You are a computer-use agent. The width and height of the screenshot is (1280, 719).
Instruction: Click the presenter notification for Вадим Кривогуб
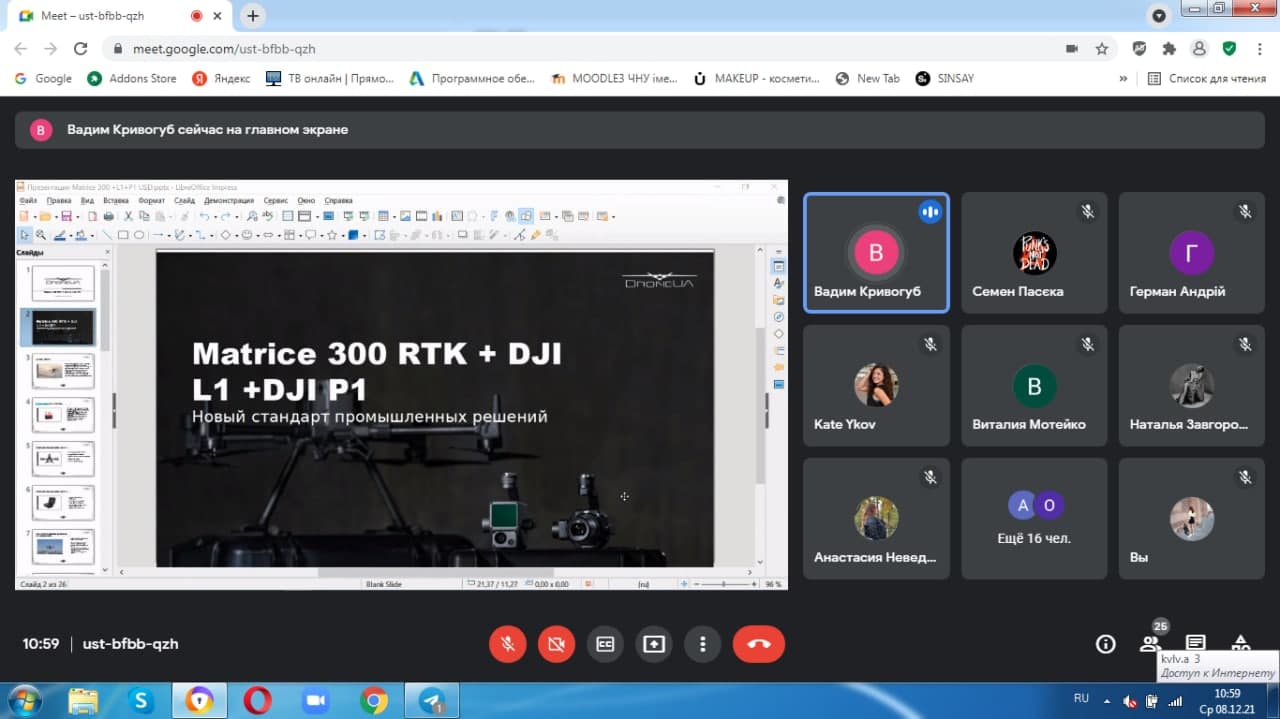[x=640, y=129]
